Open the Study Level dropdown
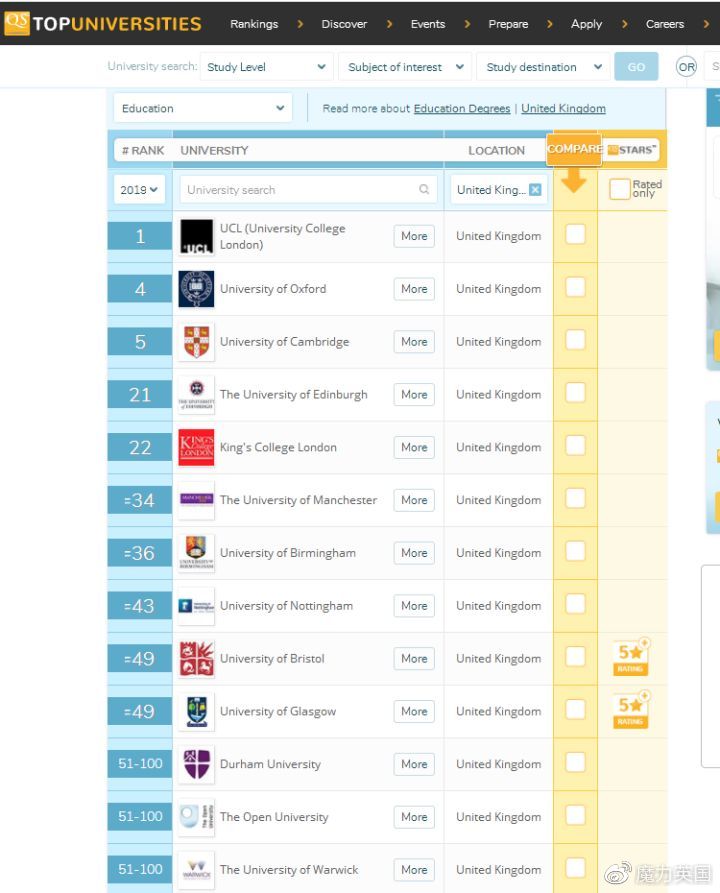 click(x=267, y=67)
